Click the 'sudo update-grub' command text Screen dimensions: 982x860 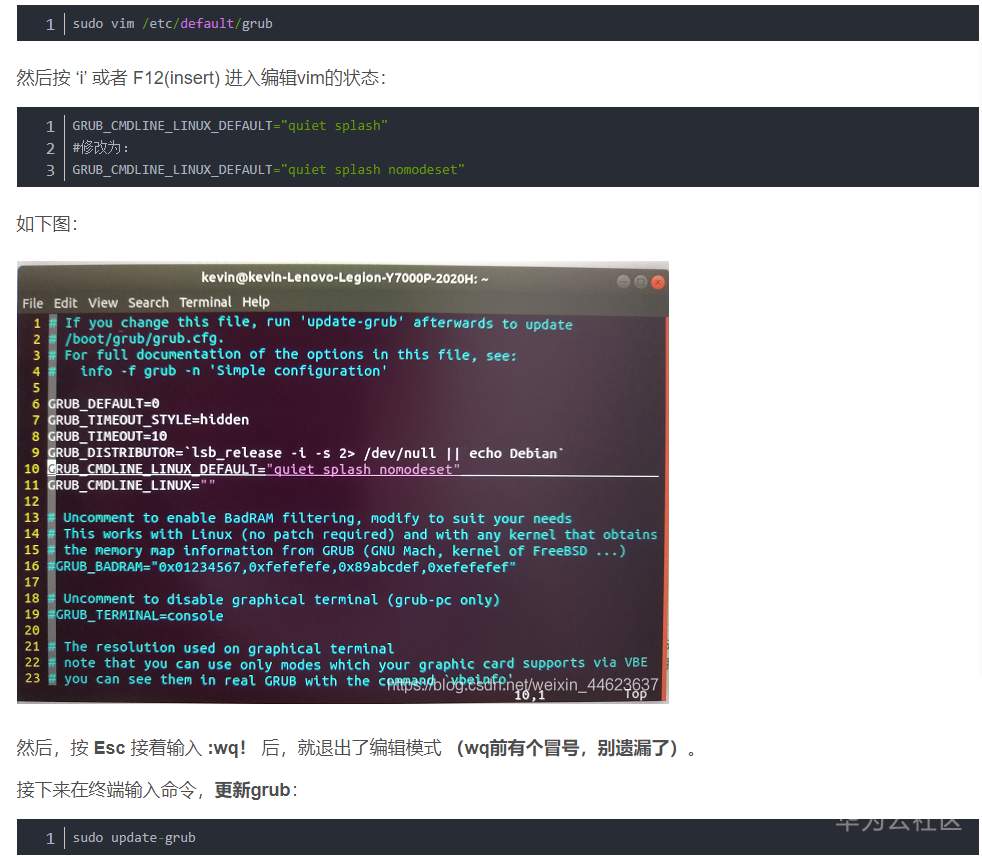tap(134, 837)
